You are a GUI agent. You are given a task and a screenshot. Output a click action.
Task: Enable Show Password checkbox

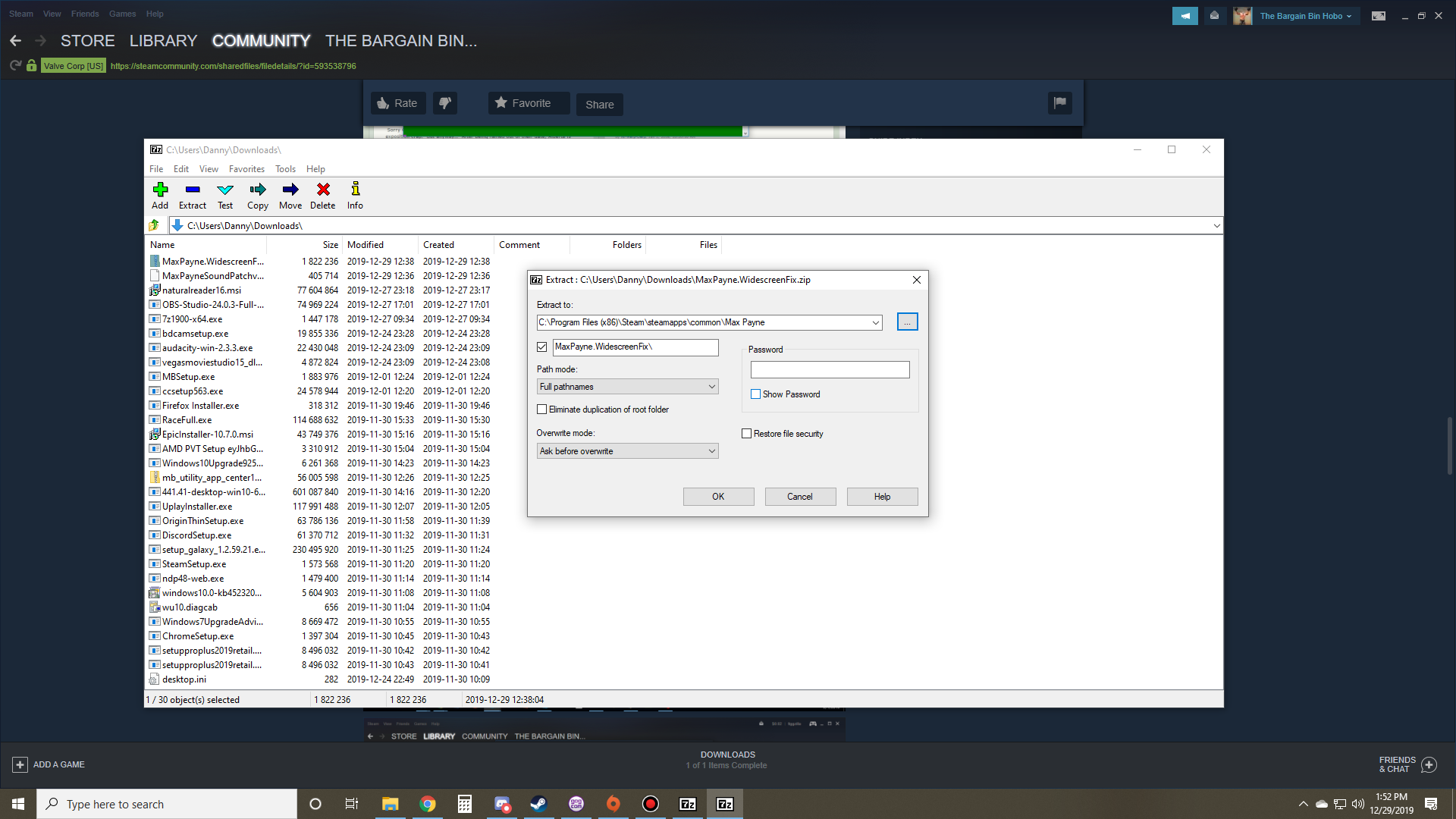[755, 394]
